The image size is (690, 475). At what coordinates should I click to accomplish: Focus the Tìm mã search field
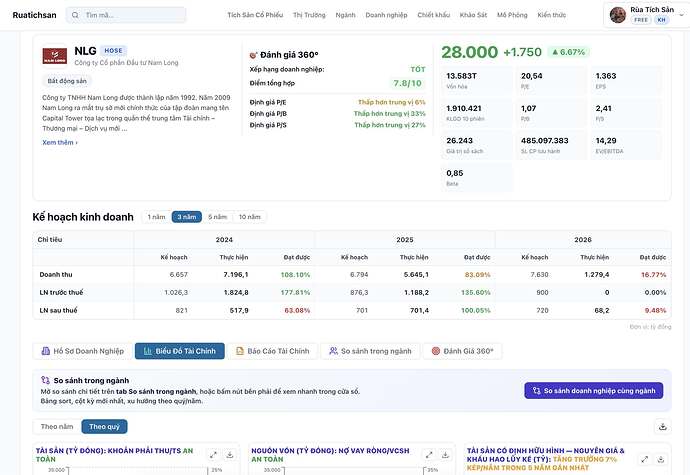(126, 15)
